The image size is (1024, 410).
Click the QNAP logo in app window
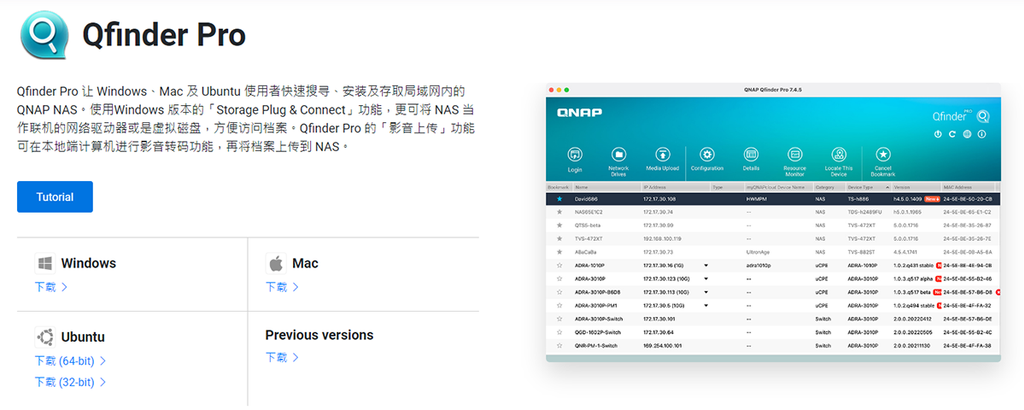(579, 113)
